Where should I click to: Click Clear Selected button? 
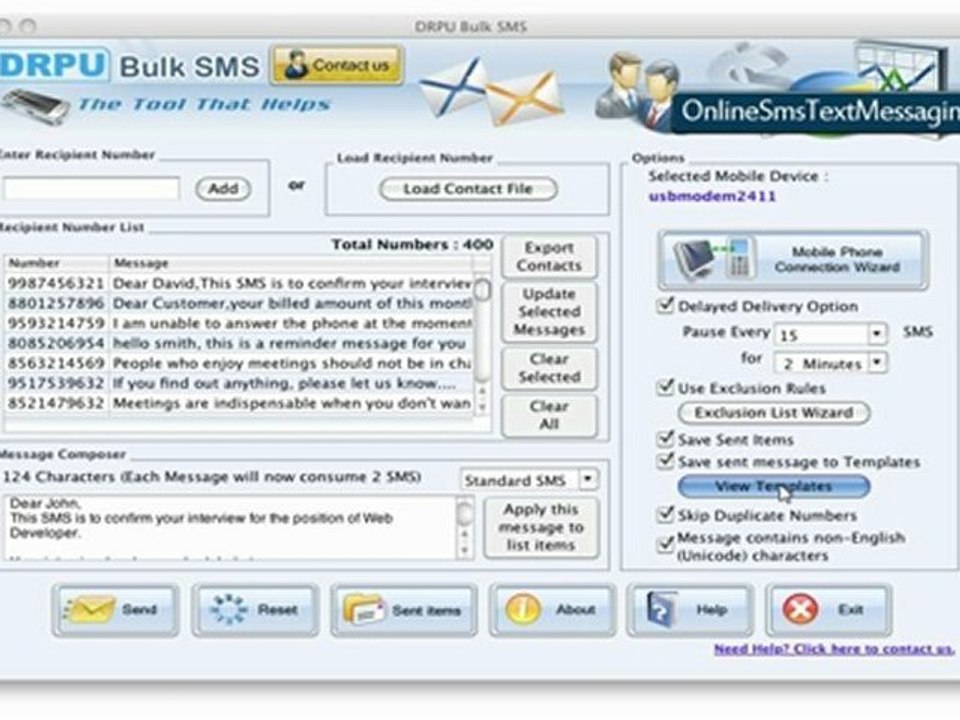point(549,368)
